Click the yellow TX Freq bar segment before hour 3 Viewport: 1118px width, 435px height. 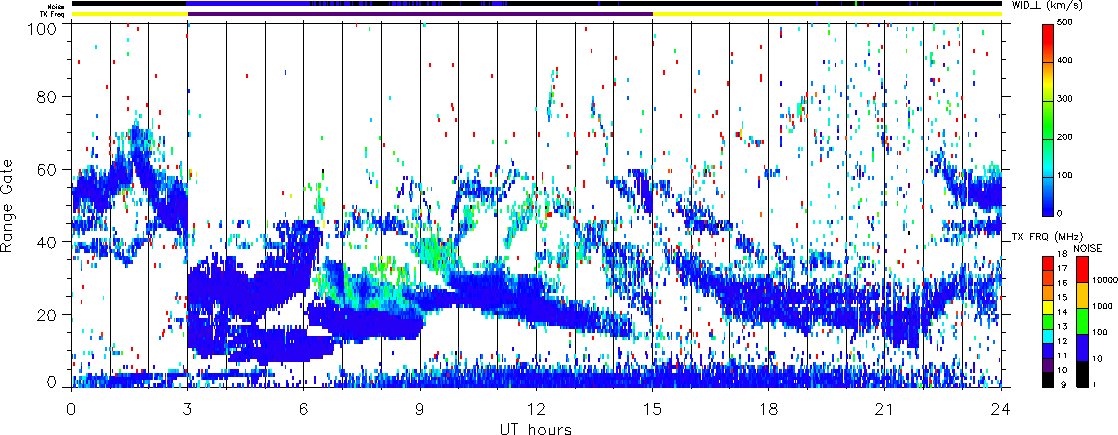[130, 14]
